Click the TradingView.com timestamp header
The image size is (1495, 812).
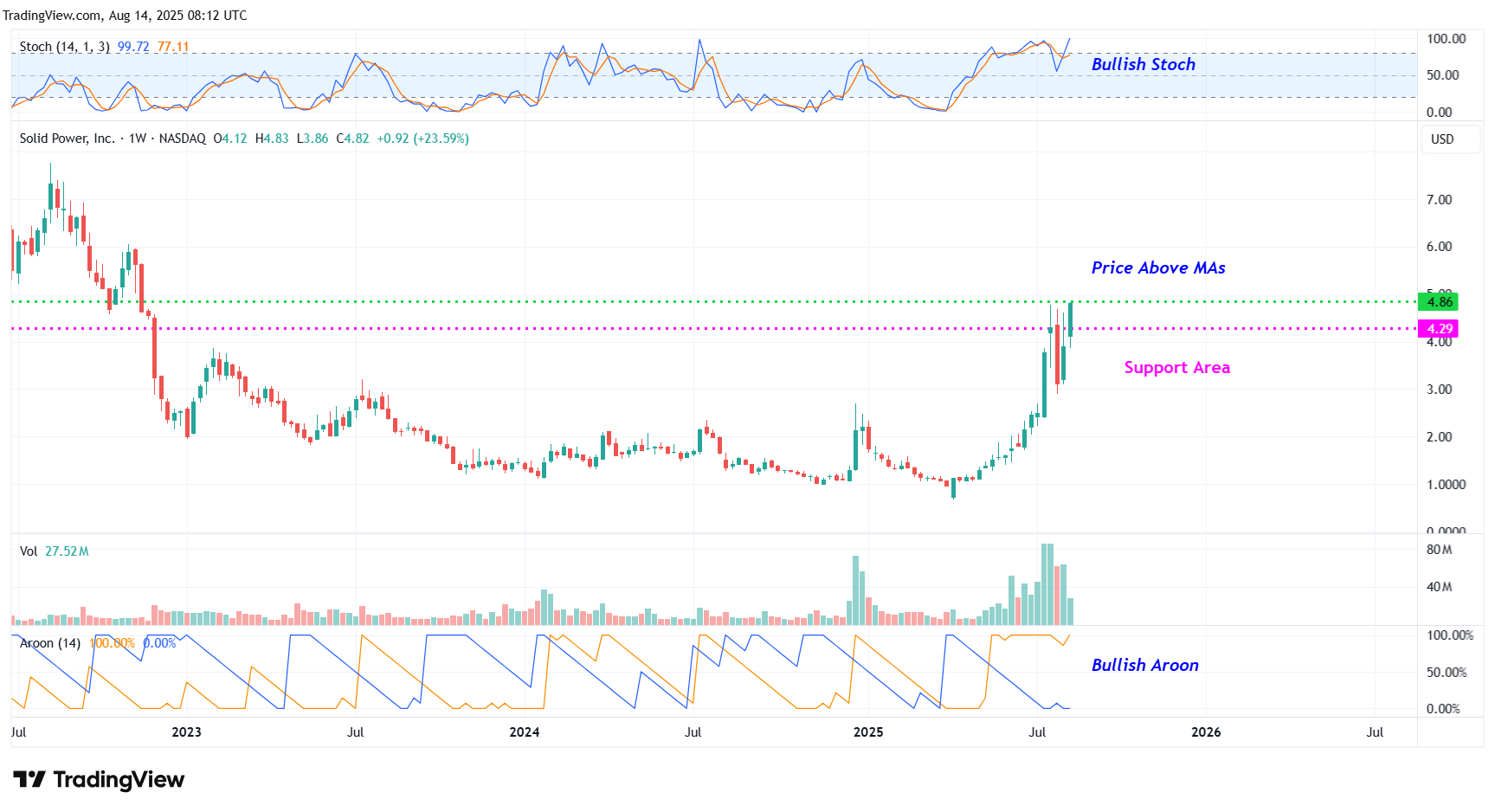[x=125, y=16]
